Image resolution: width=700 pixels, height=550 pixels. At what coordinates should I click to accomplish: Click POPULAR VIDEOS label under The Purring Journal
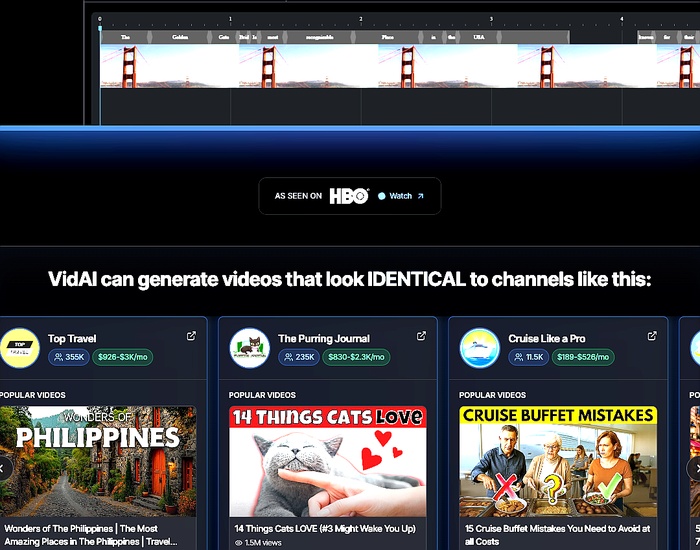point(262,395)
